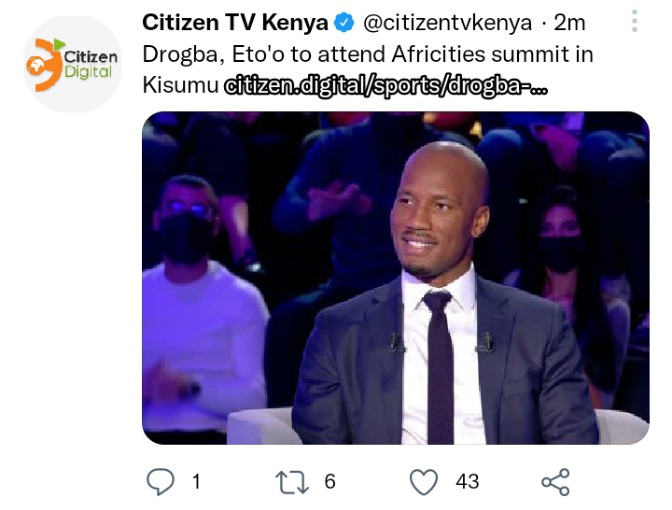The width and height of the screenshot is (672, 510).
Task: Open the photo of the man in suit
Action: click(396, 278)
